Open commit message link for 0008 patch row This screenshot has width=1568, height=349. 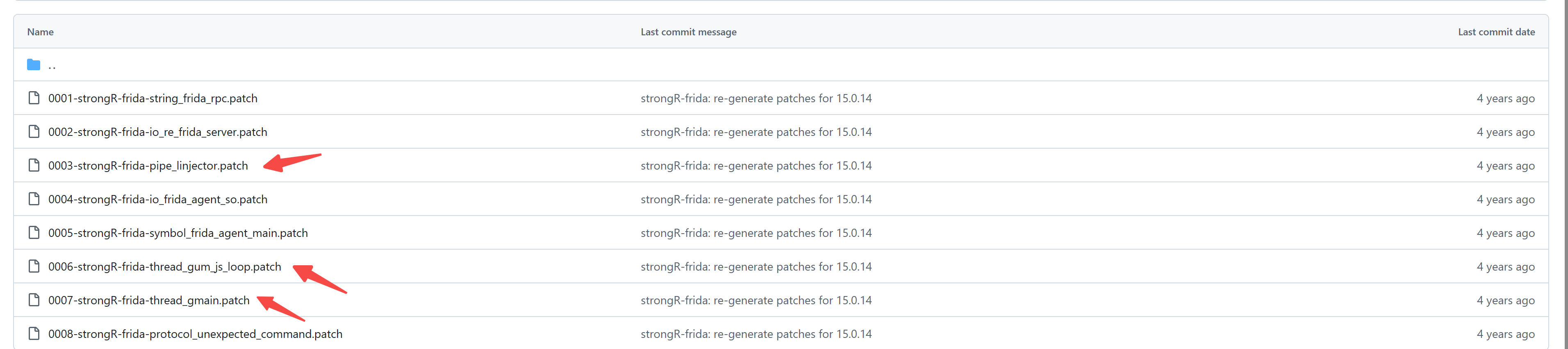pyautogui.click(x=755, y=334)
